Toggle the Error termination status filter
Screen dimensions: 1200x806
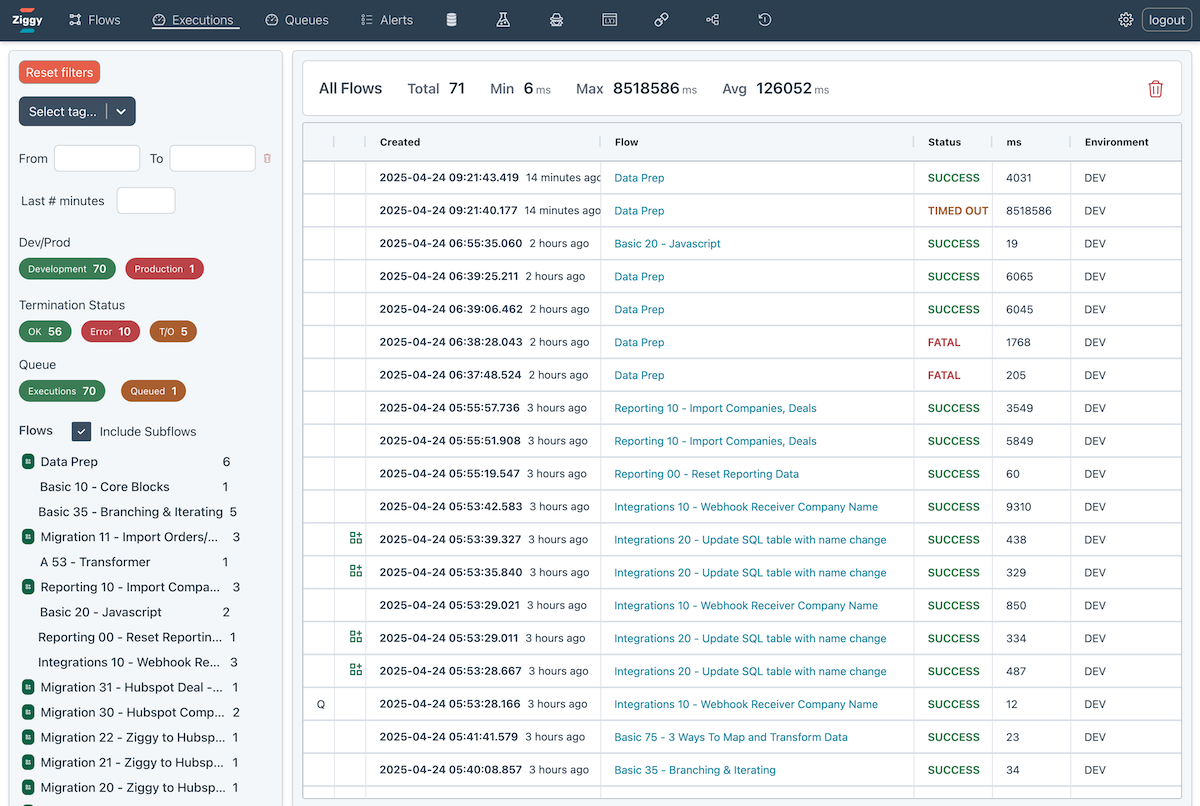[x=110, y=332]
